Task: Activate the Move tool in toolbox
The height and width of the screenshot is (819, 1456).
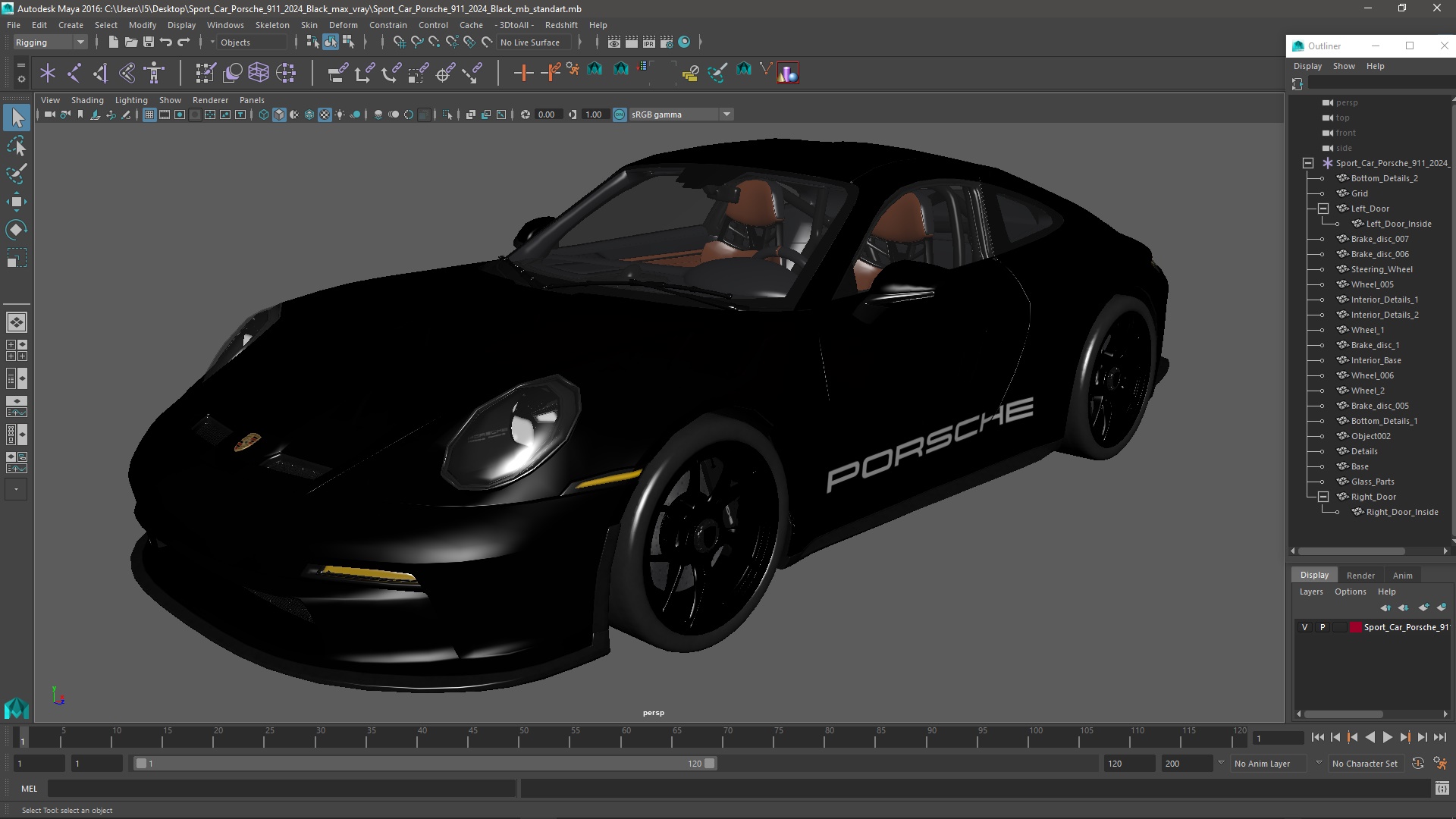Action: click(17, 202)
